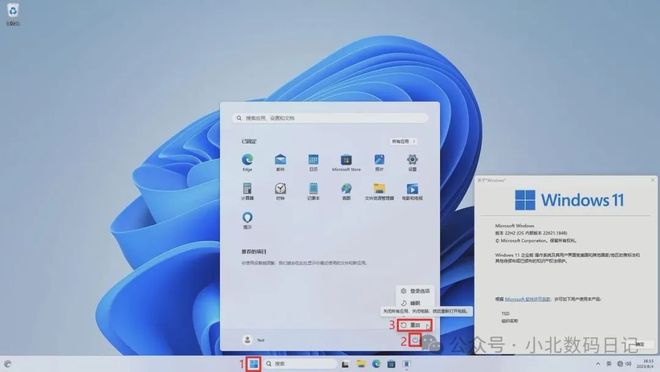The height and width of the screenshot is (372, 660).
Task: Open the Settings gear in pinned apps
Action: (x=412, y=162)
